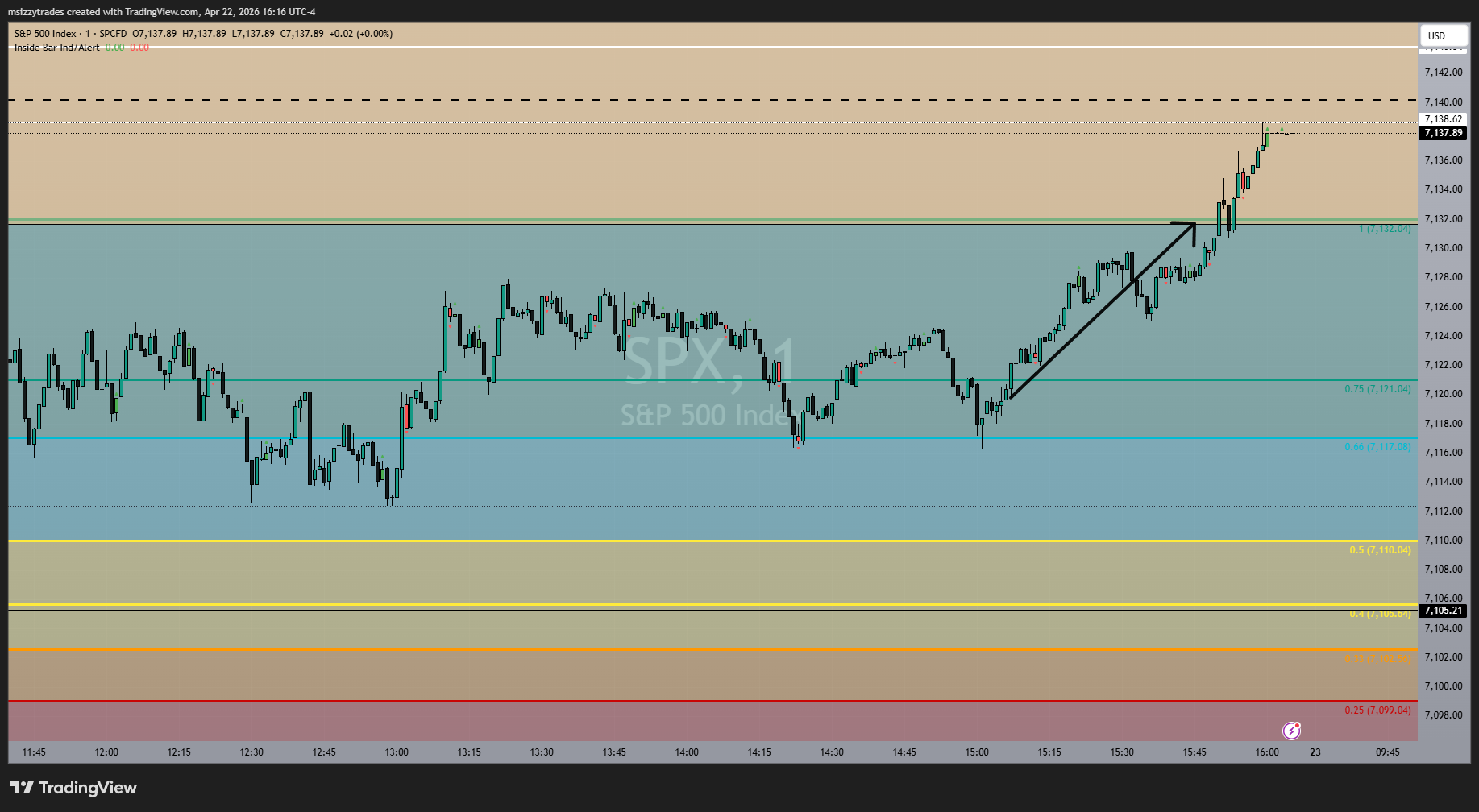Click the low value L7,137.89 in legend

[253, 34]
